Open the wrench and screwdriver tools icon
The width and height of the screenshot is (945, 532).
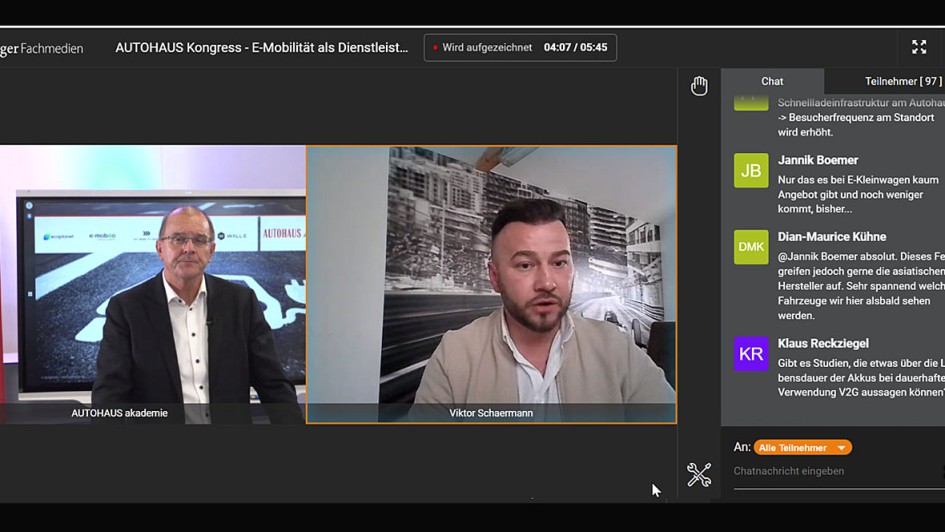tap(699, 474)
